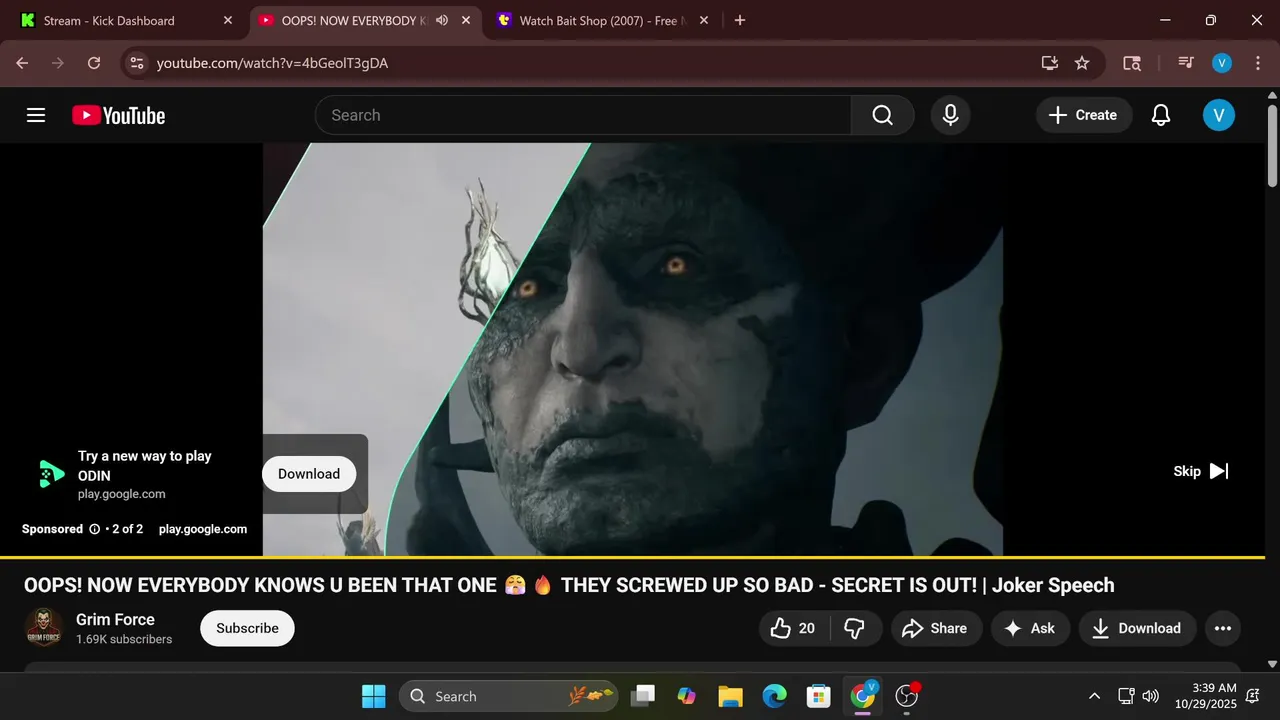Click the ad video frame

(x=632, y=349)
